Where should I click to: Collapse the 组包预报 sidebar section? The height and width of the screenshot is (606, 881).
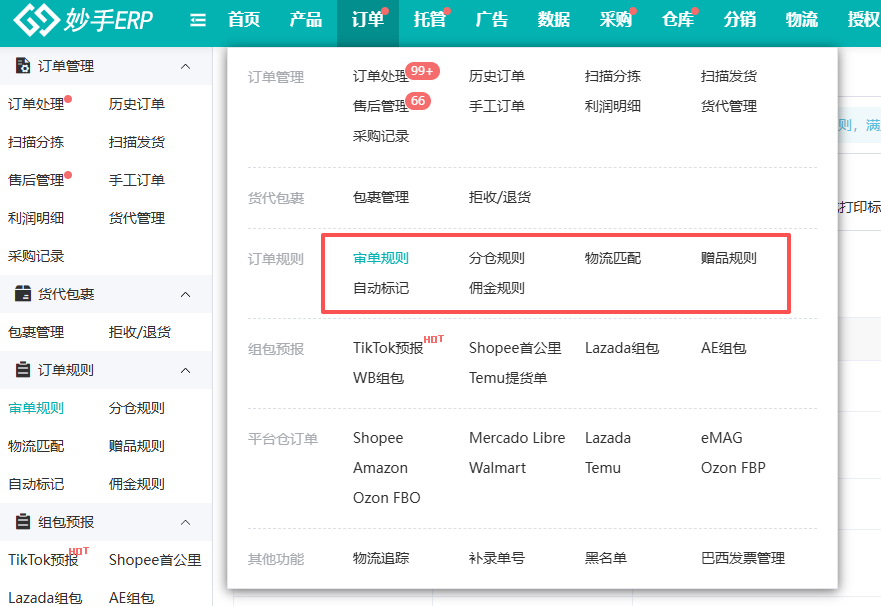click(185, 521)
